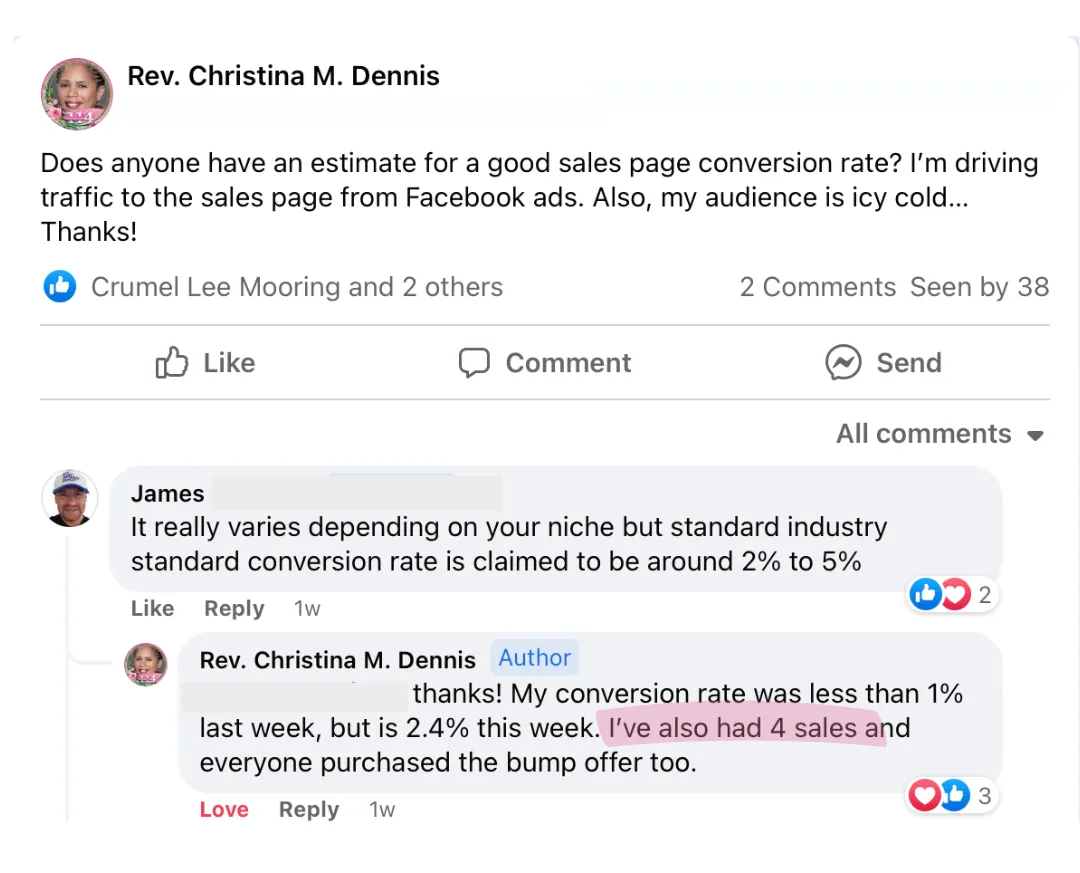Click James's name in the comment
The width and height of the screenshot is (1080, 873).
[168, 493]
